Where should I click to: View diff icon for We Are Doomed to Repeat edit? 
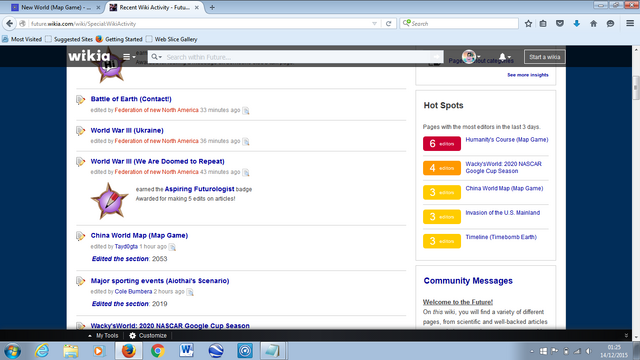(246, 173)
